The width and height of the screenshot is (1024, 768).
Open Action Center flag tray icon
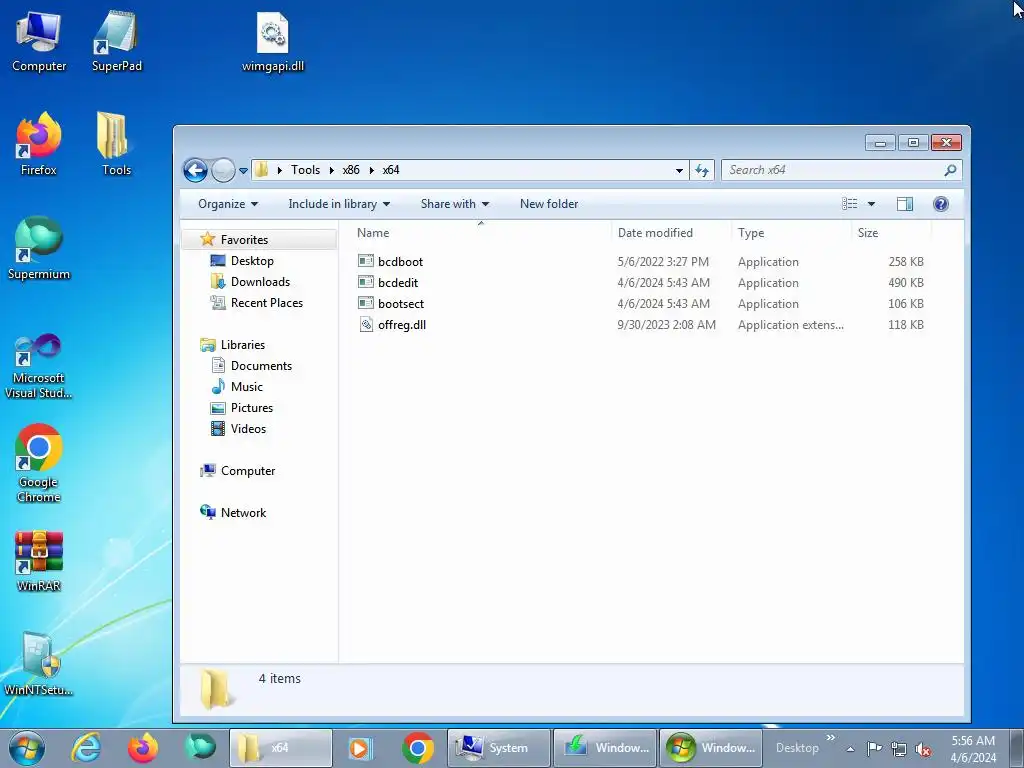pos(874,748)
